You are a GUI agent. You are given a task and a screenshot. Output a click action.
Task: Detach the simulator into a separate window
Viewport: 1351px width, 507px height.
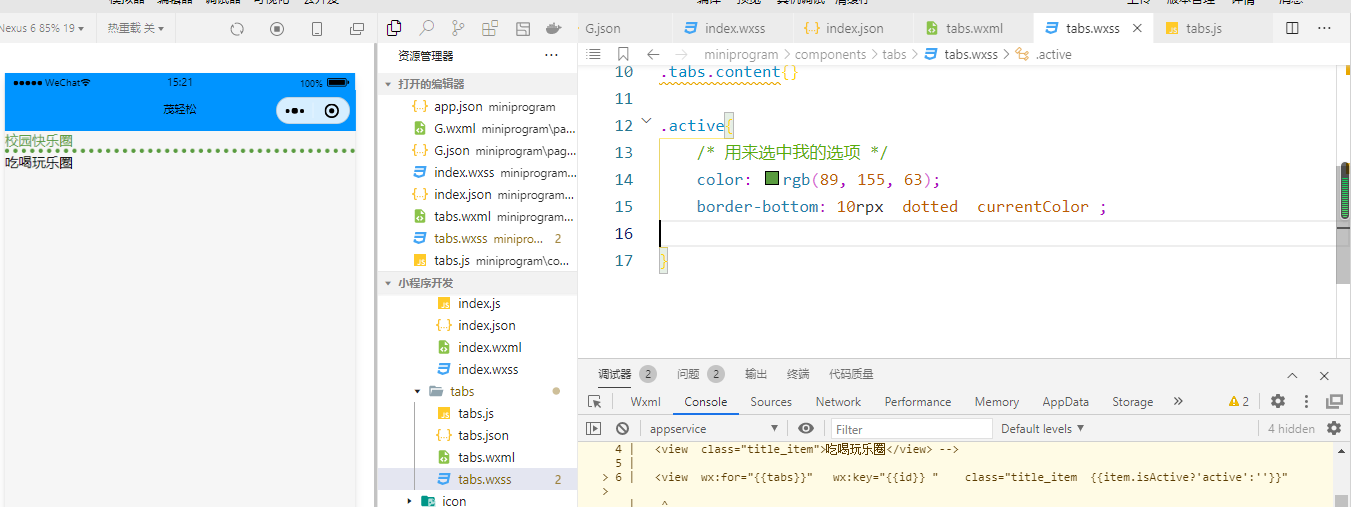pos(357,29)
